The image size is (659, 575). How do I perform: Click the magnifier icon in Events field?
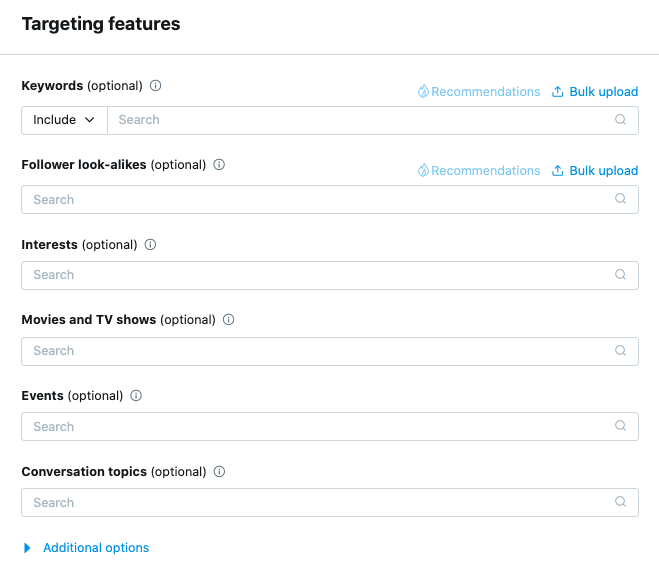pos(621,427)
